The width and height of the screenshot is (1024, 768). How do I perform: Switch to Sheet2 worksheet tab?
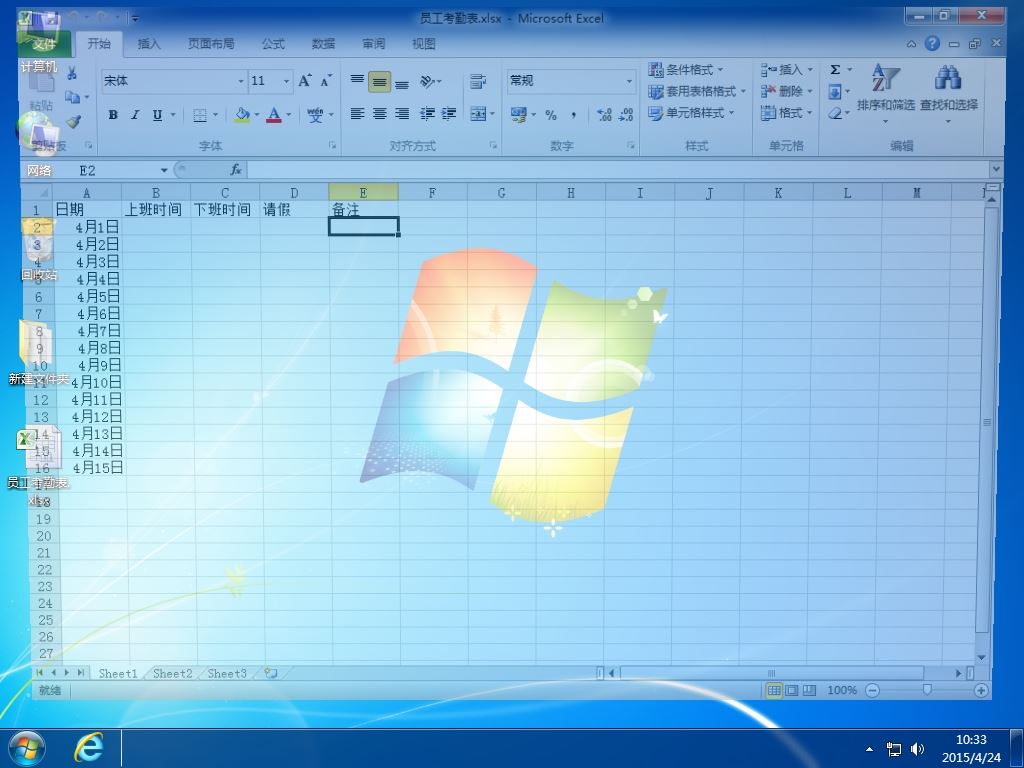click(x=172, y=673)
